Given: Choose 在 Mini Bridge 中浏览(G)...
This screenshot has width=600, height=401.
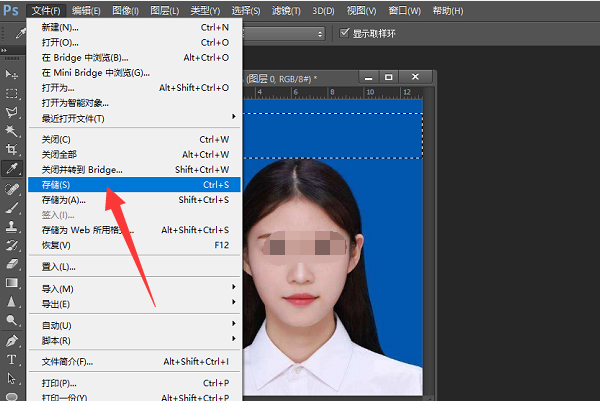Looking at the screenshot, I should pyautogui.click(x=134, y=73).
